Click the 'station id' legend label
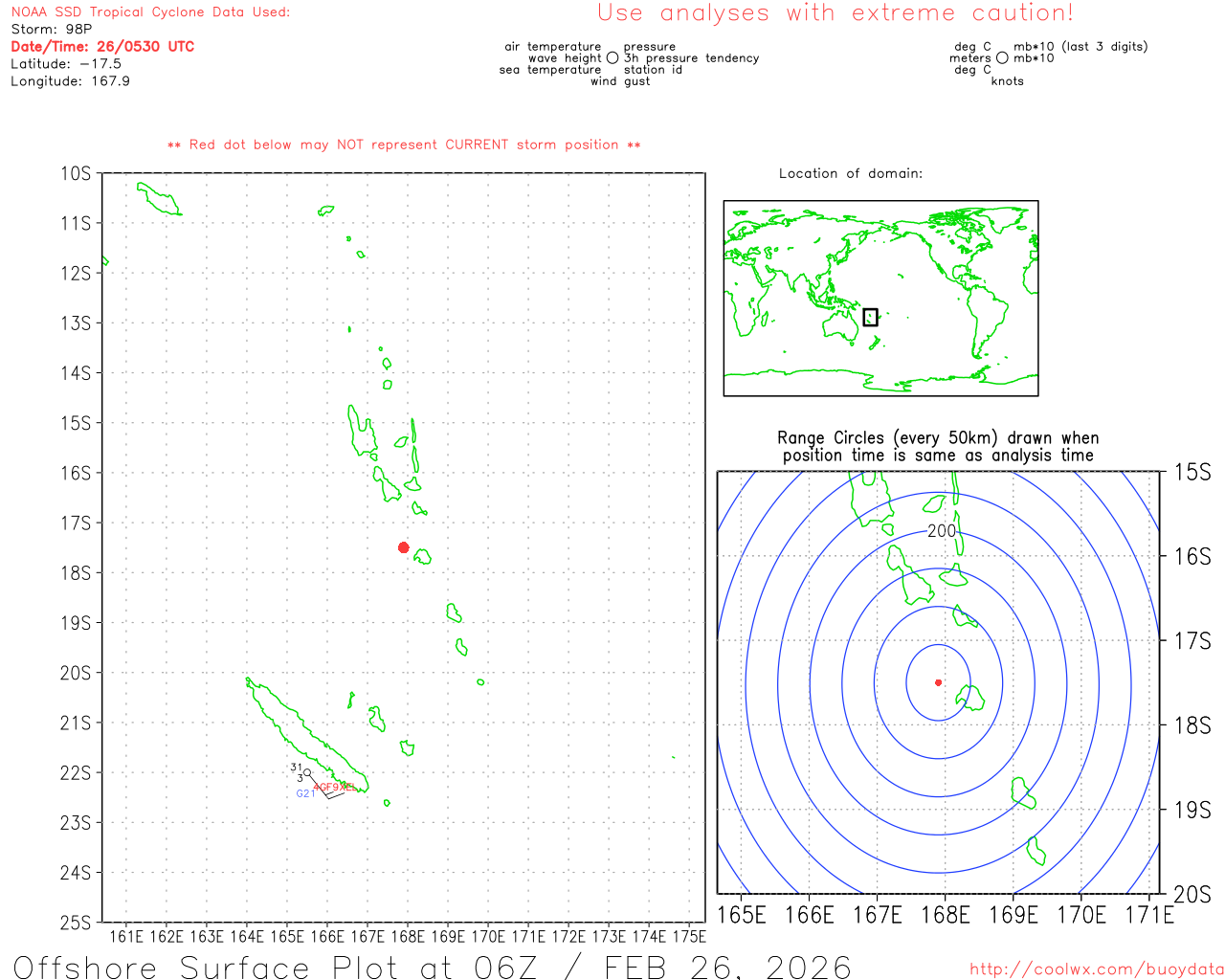The width and height of the screenshot is (1225, 980). coord(653,70)
